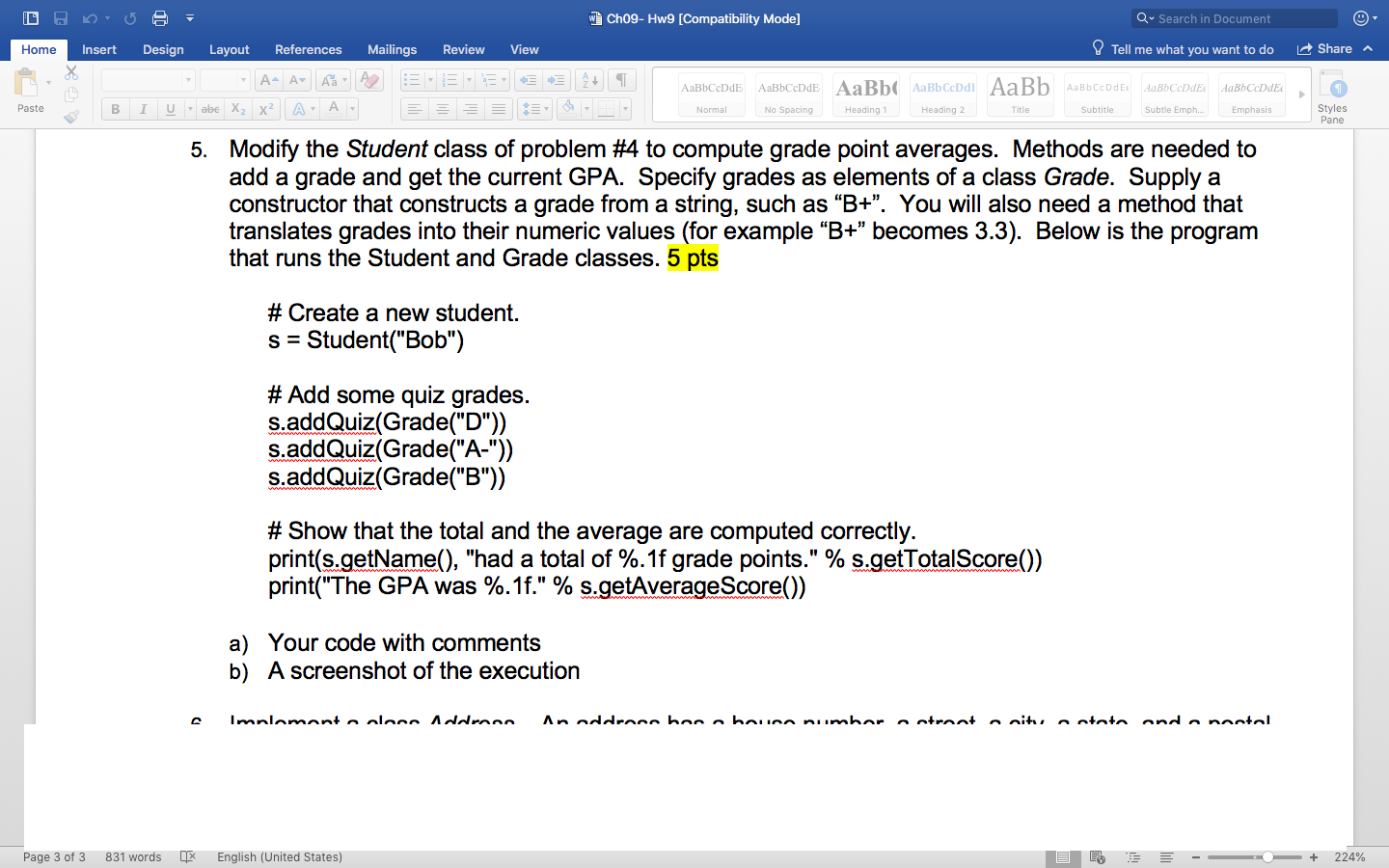Click the Highlight color tool
This screenshot has height=868, width=1389.
coord(300,109)
